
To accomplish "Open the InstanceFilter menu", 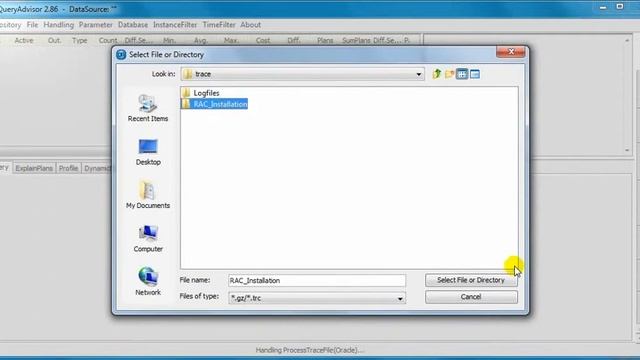I will coord(175,25).
